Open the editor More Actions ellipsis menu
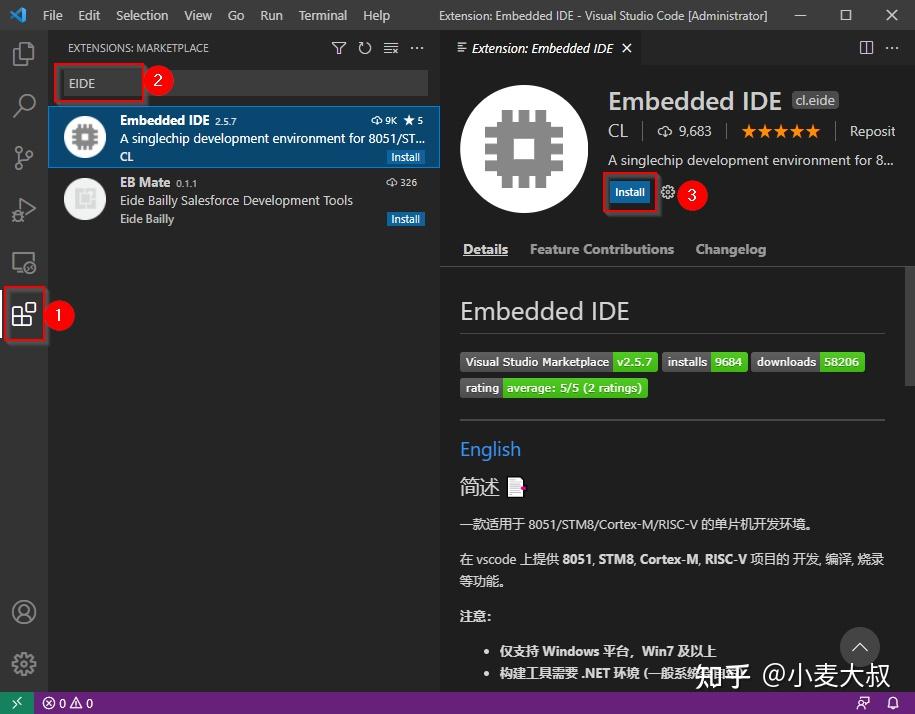 coord(892,47)
